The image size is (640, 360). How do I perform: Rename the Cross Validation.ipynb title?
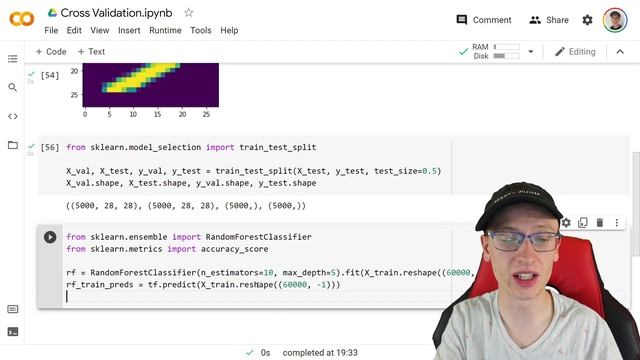pos(116,13)
